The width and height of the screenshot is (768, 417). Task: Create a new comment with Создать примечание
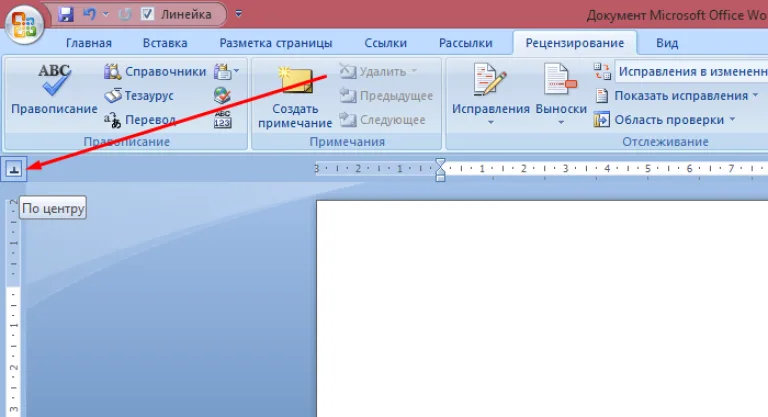coord(295,97)
